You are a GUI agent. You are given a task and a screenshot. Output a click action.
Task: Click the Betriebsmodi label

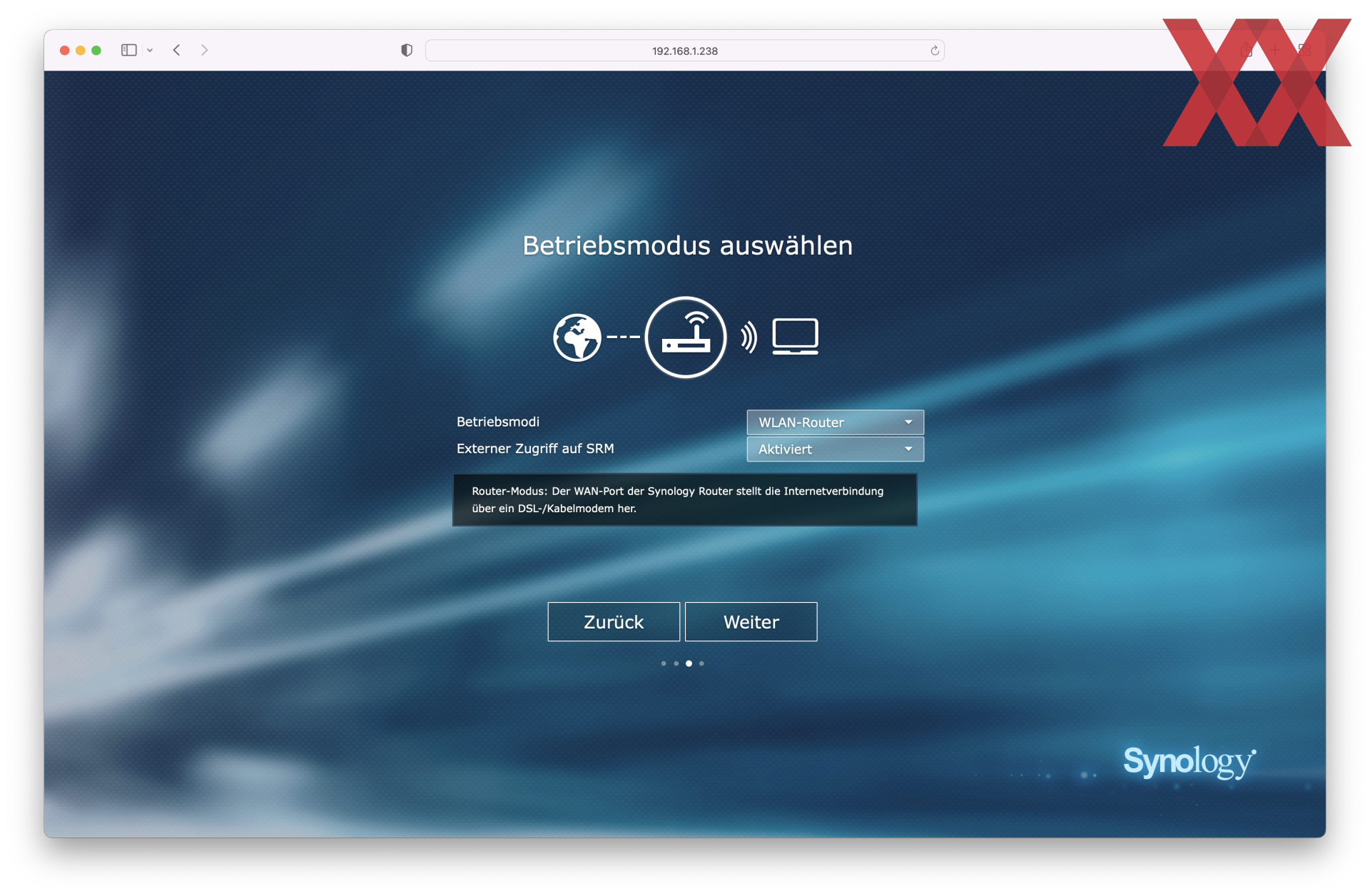(498, 422)
